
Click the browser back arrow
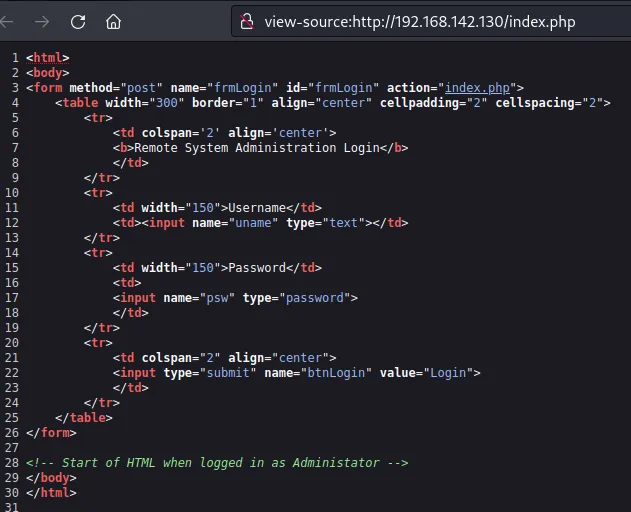coord(6,22)
